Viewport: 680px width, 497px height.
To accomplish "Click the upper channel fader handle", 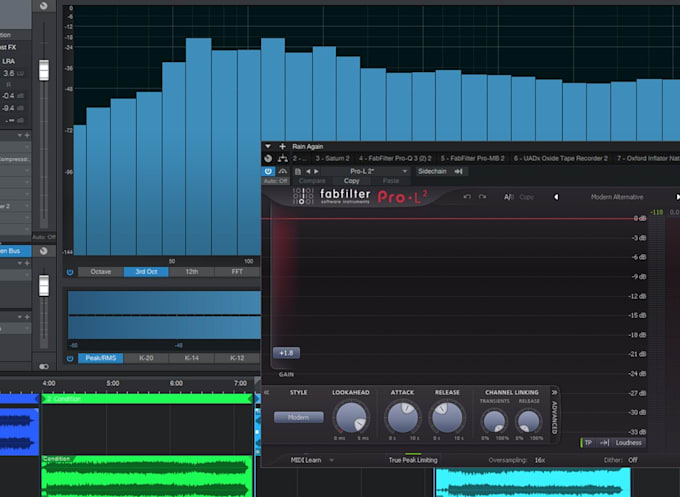I will point(44,70).
